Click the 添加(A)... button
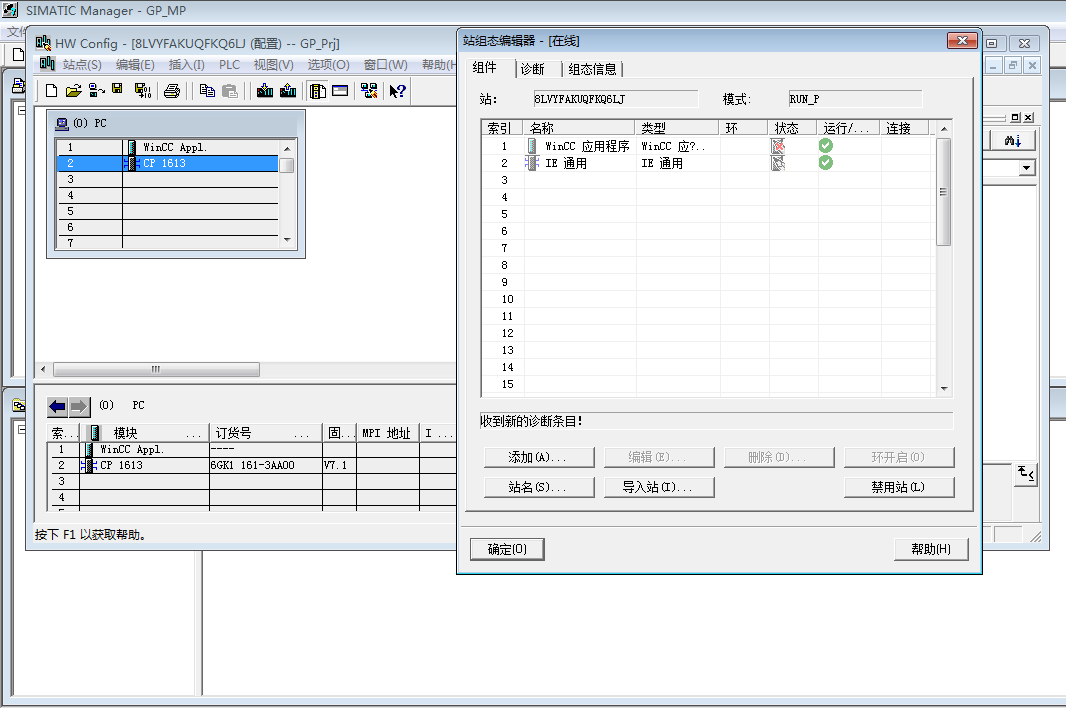This screenshot has height=709, width=1066. [539, 457]
